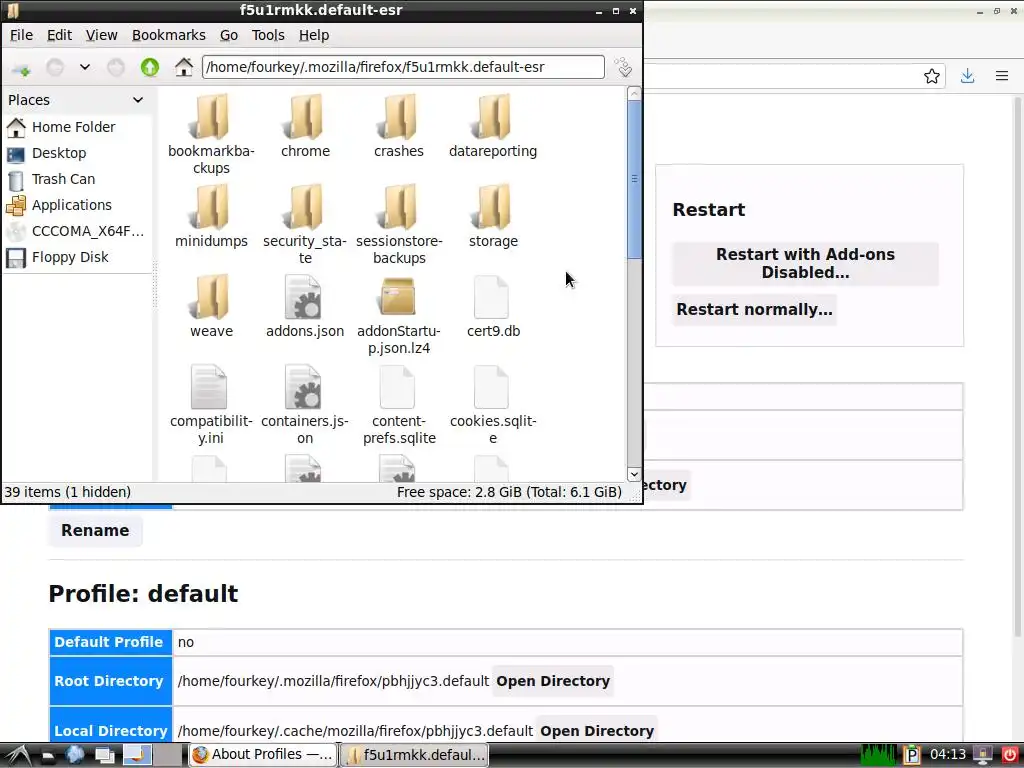
Task: Open Directory for default profile Local Directory
Action: pyautogui.click(x=596, y=731)
